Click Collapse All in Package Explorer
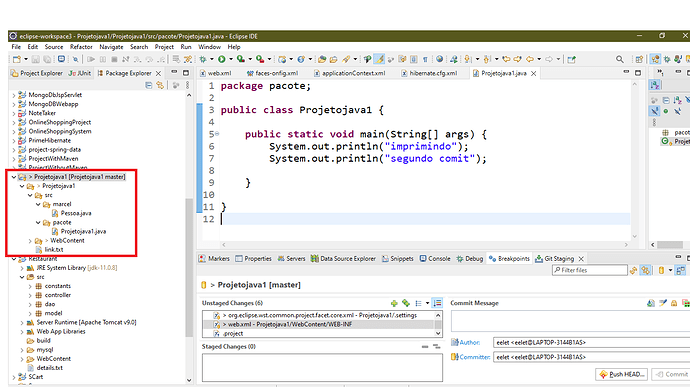 149,85
